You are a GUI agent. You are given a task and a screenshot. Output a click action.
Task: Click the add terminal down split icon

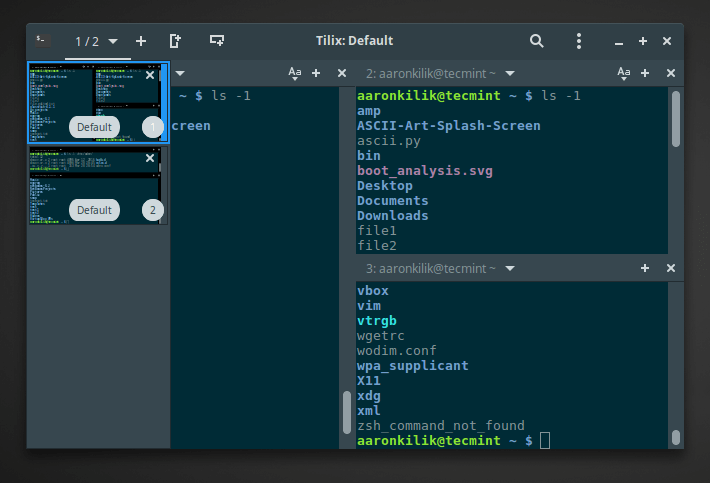217,41
